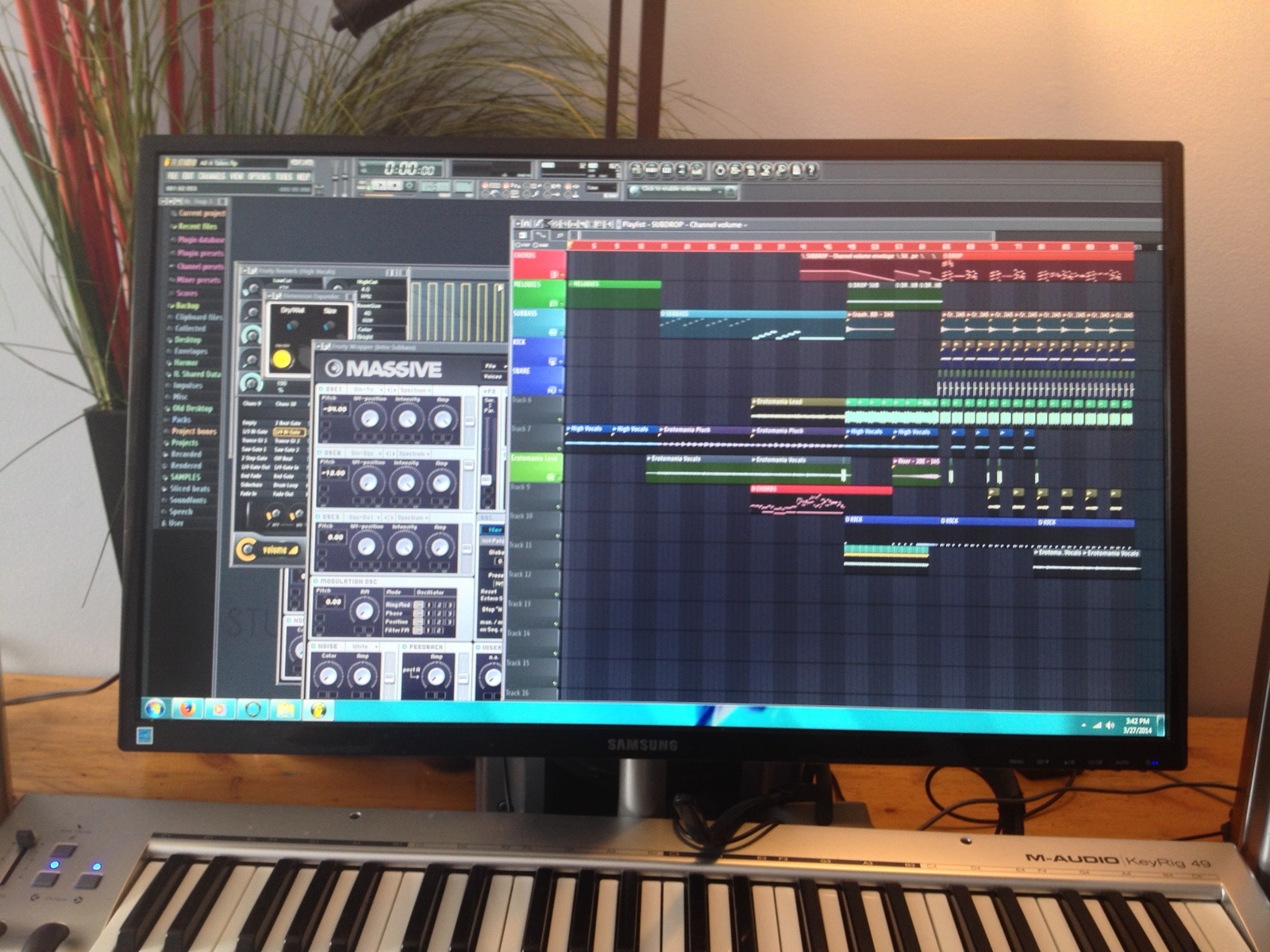Image resolution: width=1270 pixels, height=952 pixels.
Task: Click the SUBBASS track instrument icon
Action: click(x=554, y=332)
